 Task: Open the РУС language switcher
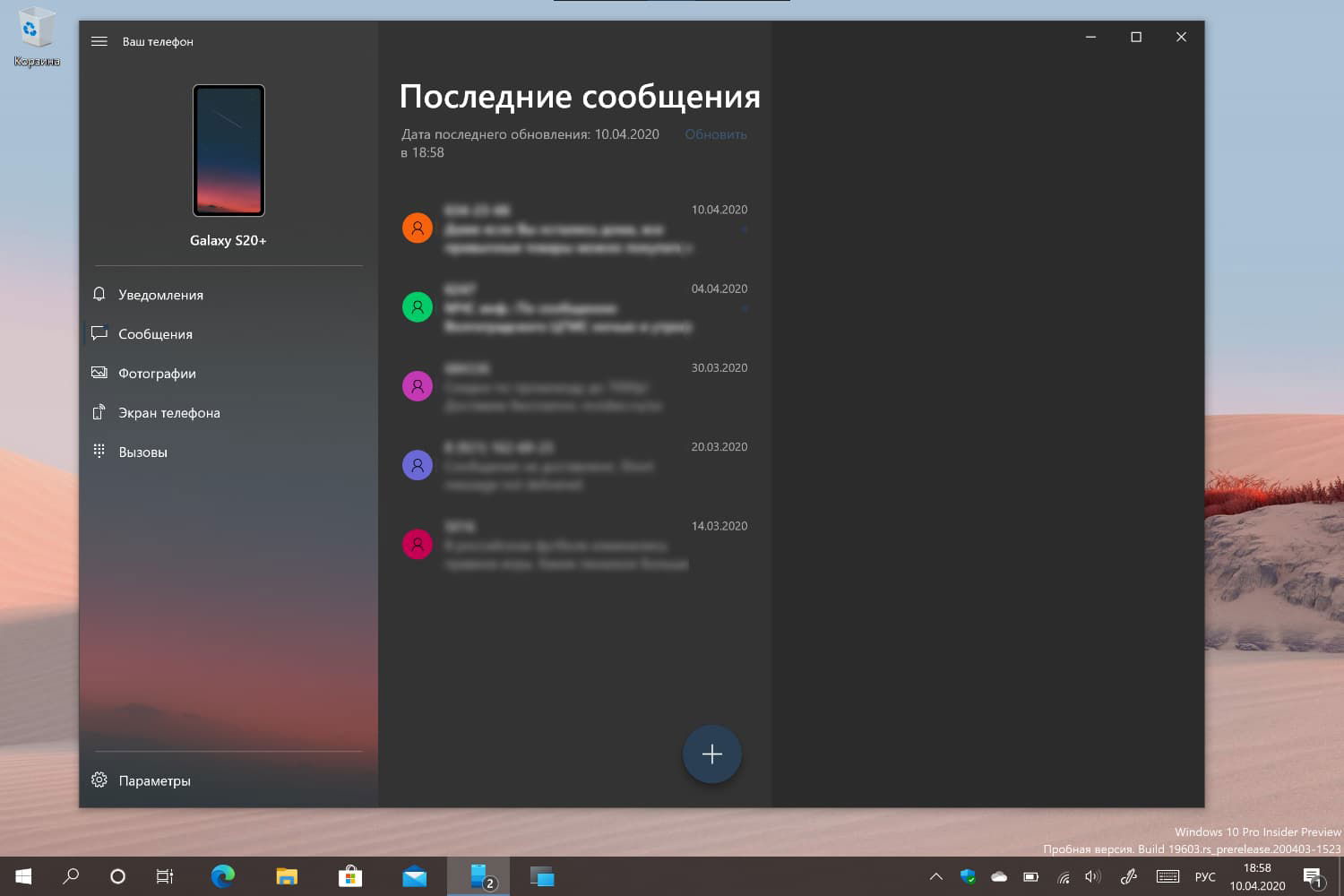(x=1204, y=876)
